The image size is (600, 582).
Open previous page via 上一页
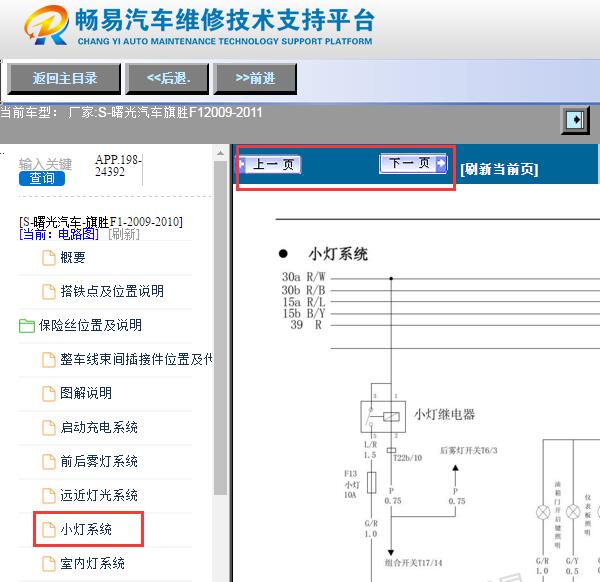(270, 165)
